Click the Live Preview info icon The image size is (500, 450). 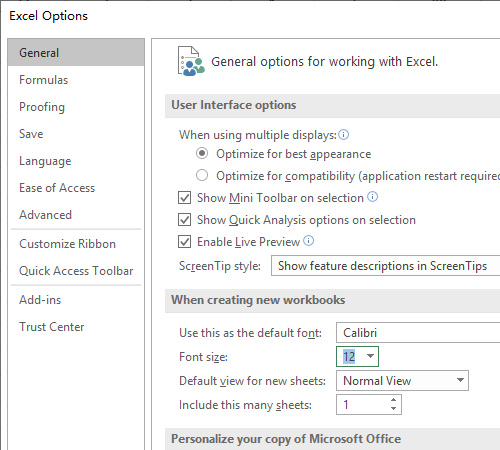tap(308, 240)
